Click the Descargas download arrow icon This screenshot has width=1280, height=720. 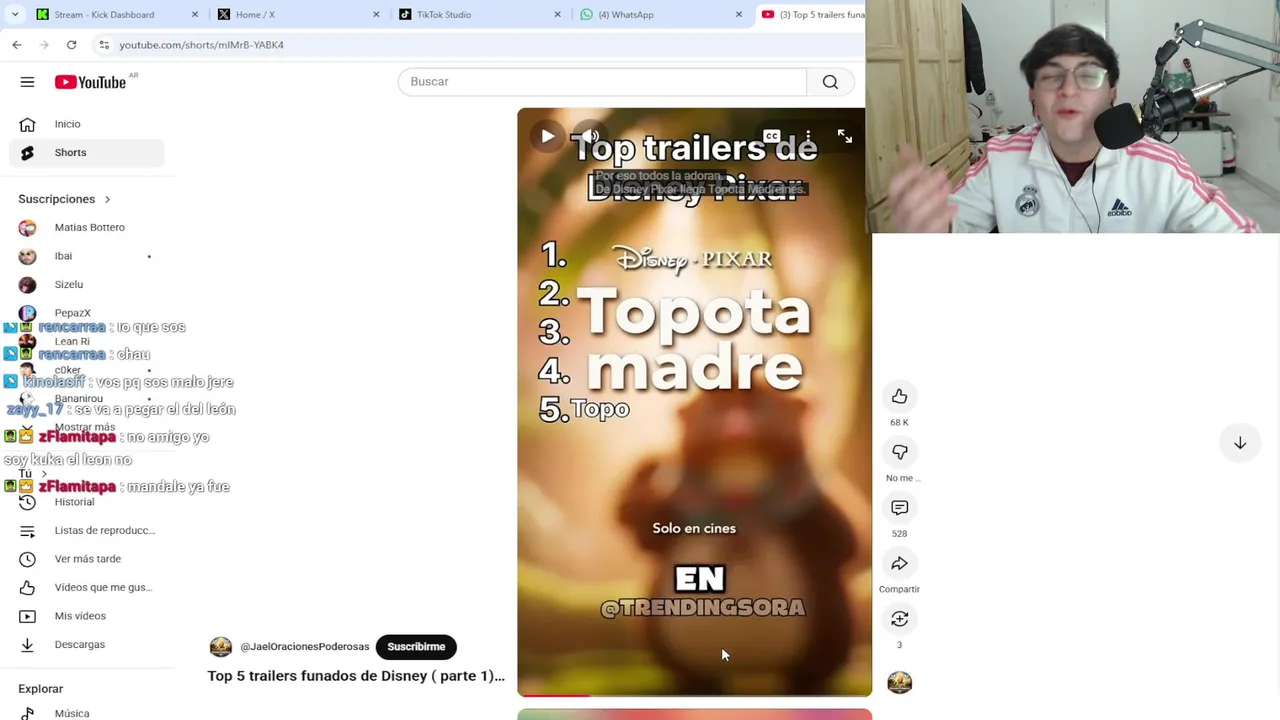point(27,644)
